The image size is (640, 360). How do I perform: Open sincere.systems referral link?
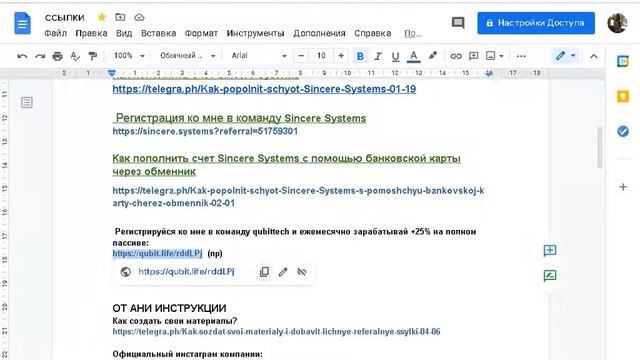(205, 131)
